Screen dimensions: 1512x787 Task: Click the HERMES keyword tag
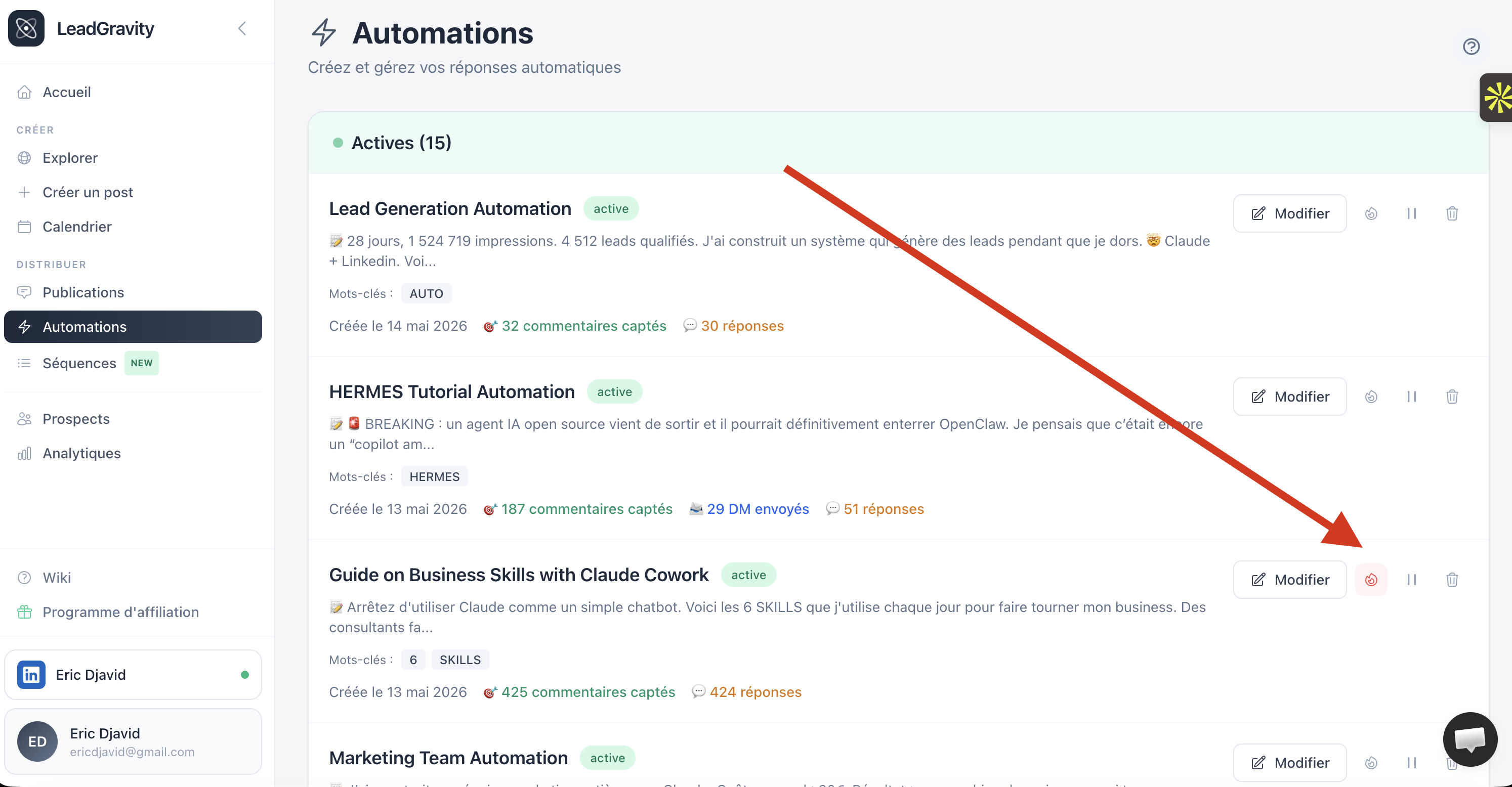tap(434, 476)
